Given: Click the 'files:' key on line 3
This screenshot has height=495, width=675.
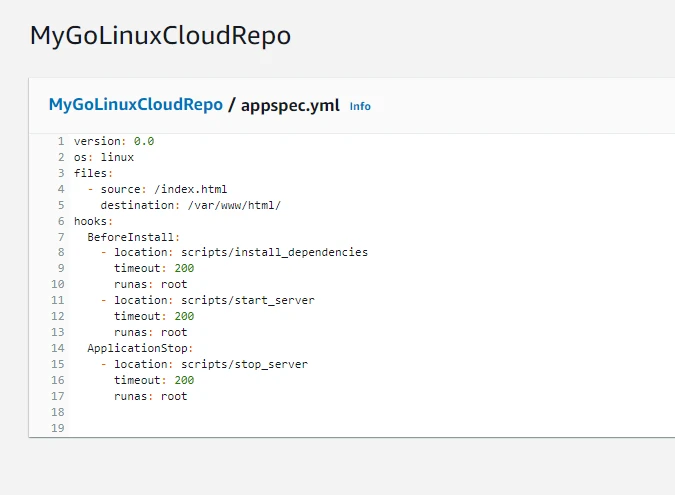Looking at the screenshot, I should pyautogui.click(x=93, y=173).
